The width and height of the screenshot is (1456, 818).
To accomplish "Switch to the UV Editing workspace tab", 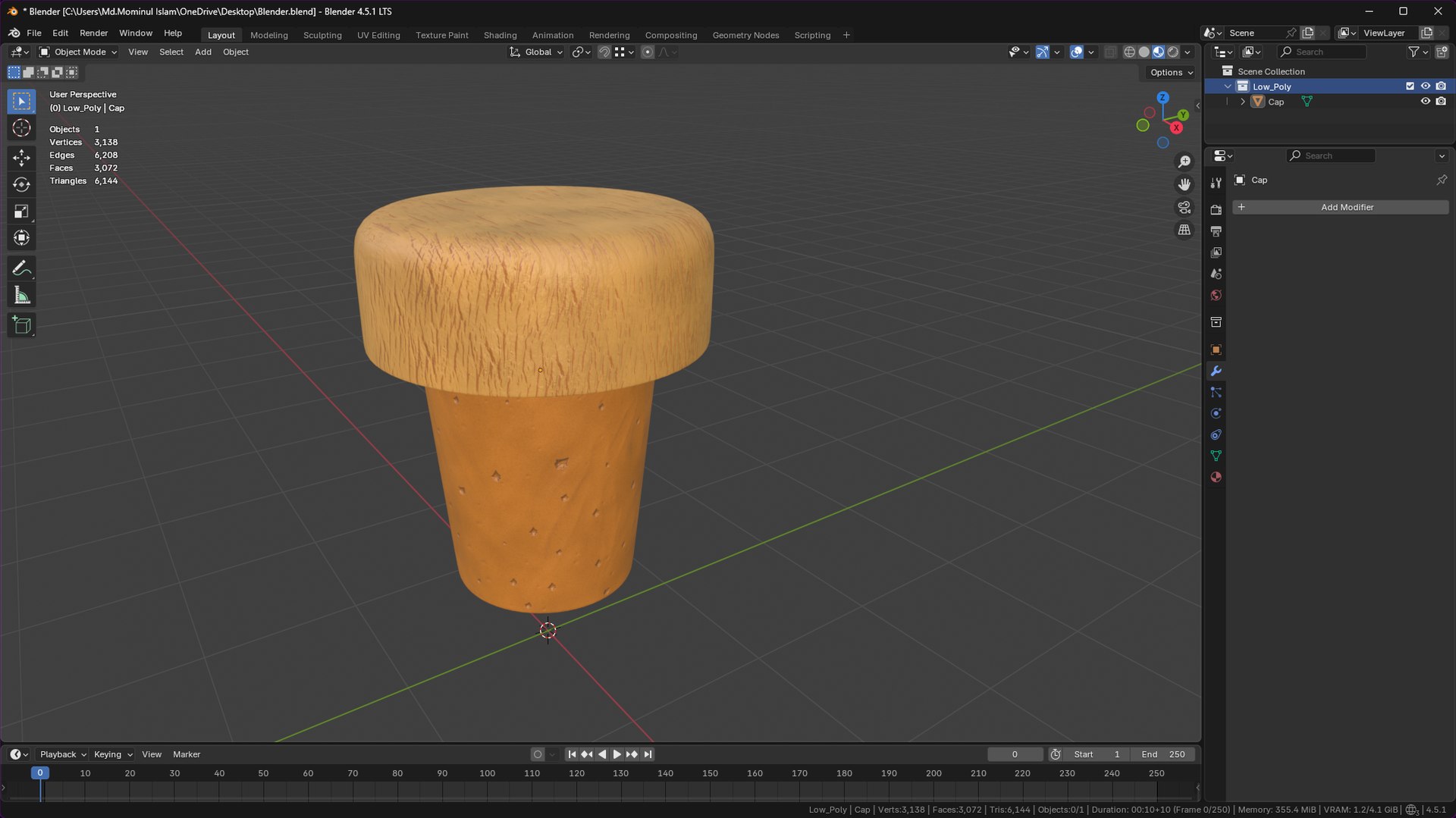I will 378,35.
